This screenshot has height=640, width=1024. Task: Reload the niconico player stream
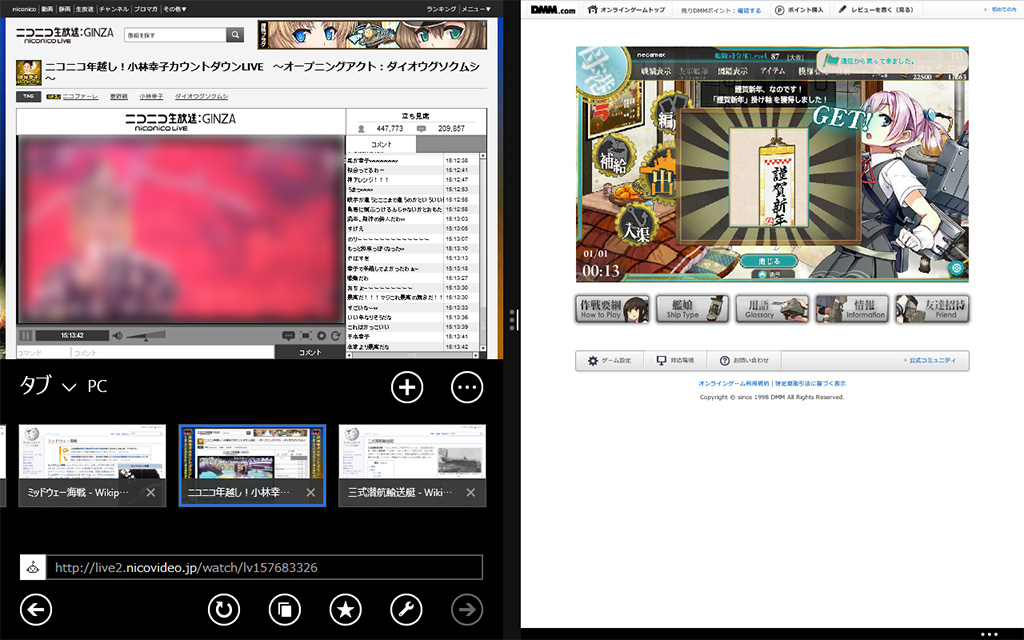tap(336, 336)
